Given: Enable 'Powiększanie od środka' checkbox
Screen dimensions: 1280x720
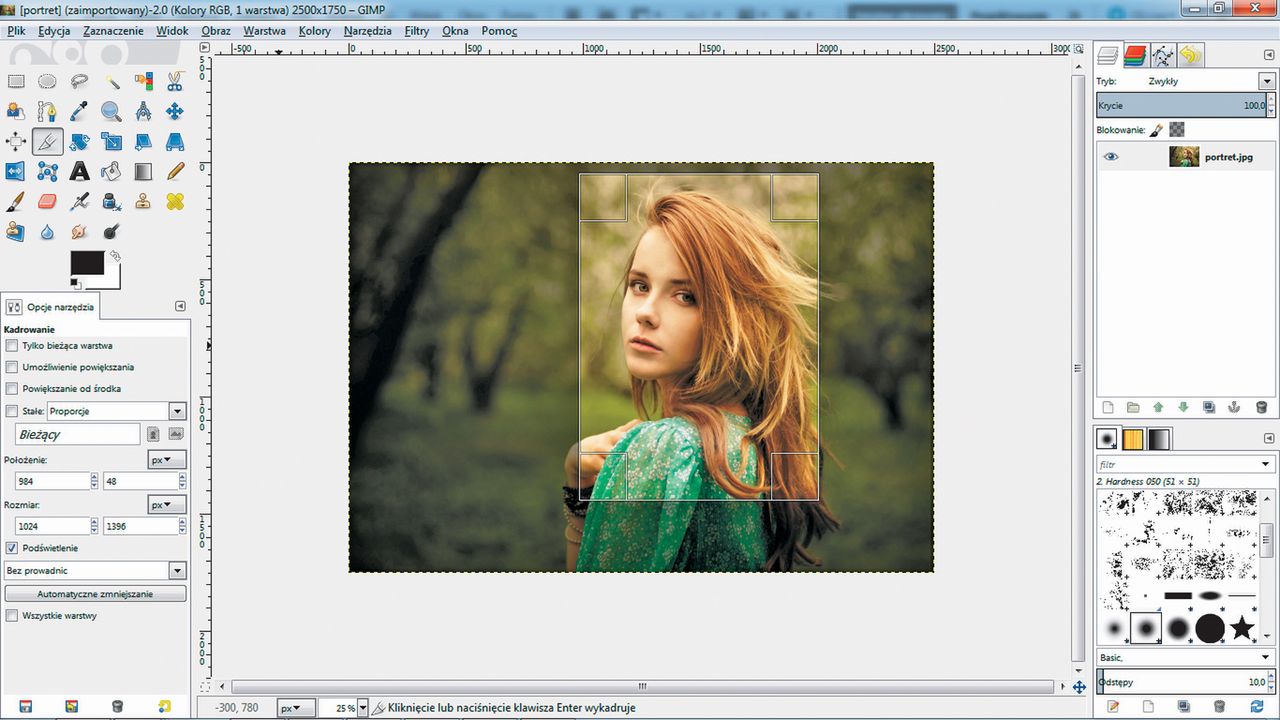Looking at the screenshot, I should [12, 388].
